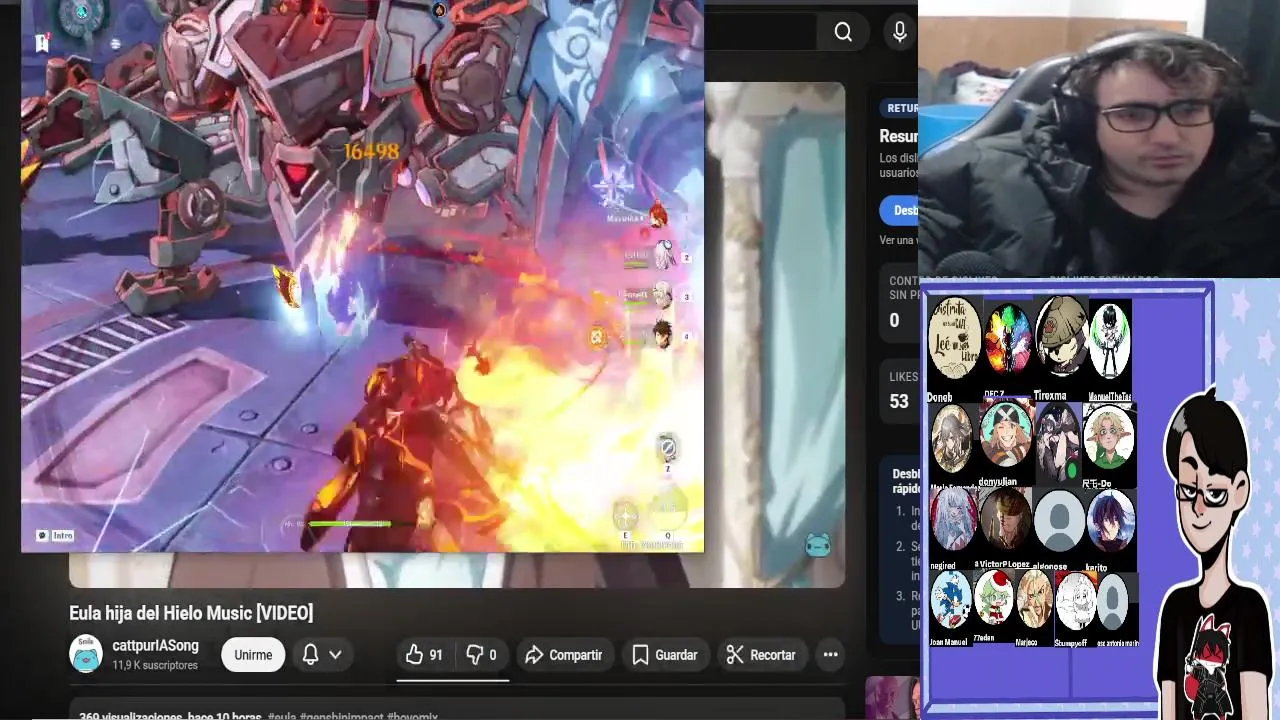Open the cattpurIASong channel avatar
Image resolution: width=1280 pixels, height=720 pixels.
click(86, 654)
